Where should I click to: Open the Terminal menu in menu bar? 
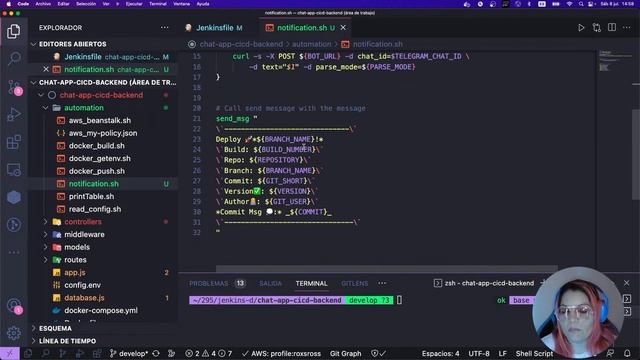[x=158, y=4]
